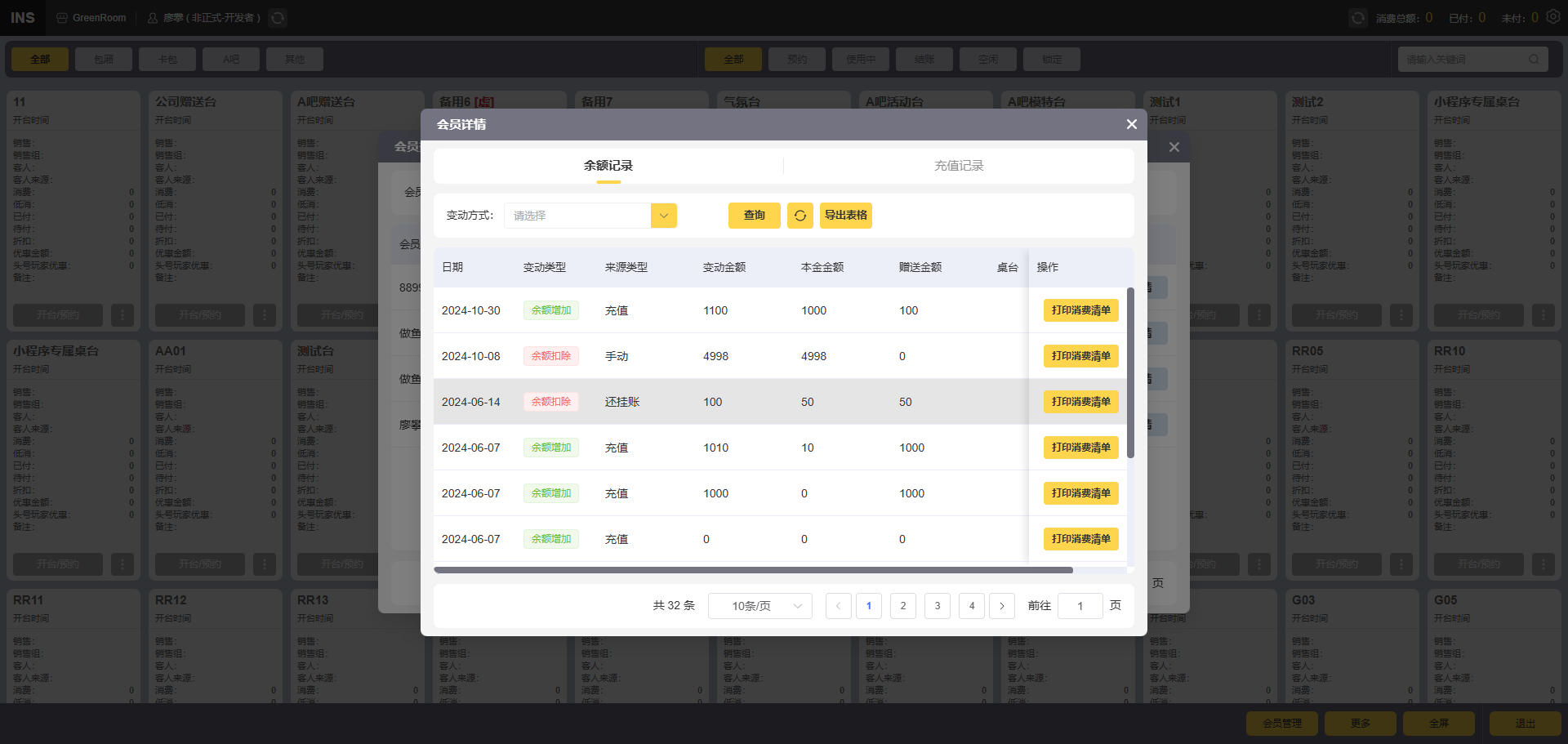1568x744 pixels.
Task: Select page 1 in pagination
Action: click(x=869, y=606)
